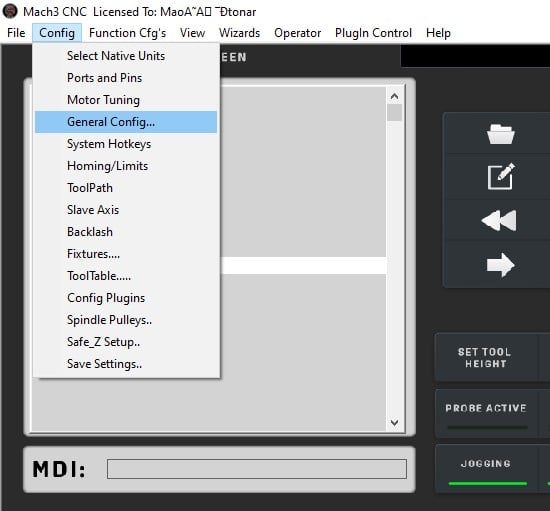The height and width of the screenshot is (511, 550).
Task: Close the open Config menu
Action: coord(57,33)
